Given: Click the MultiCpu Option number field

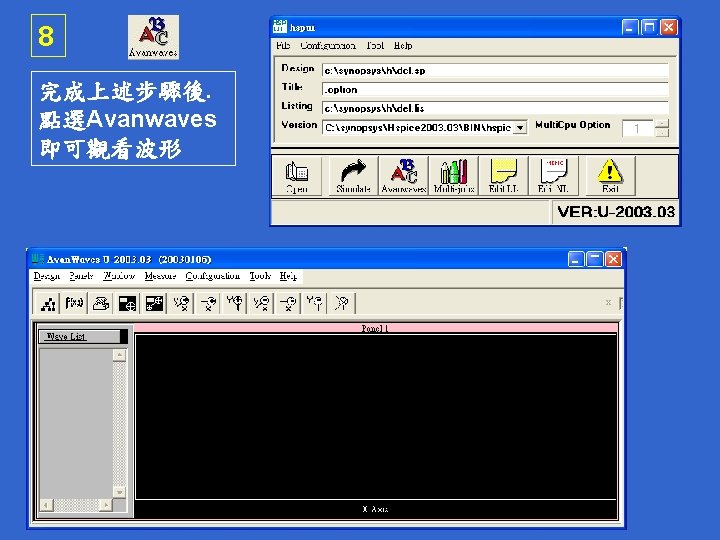Looking at the screenshot, I should click(x=637, y=128).
